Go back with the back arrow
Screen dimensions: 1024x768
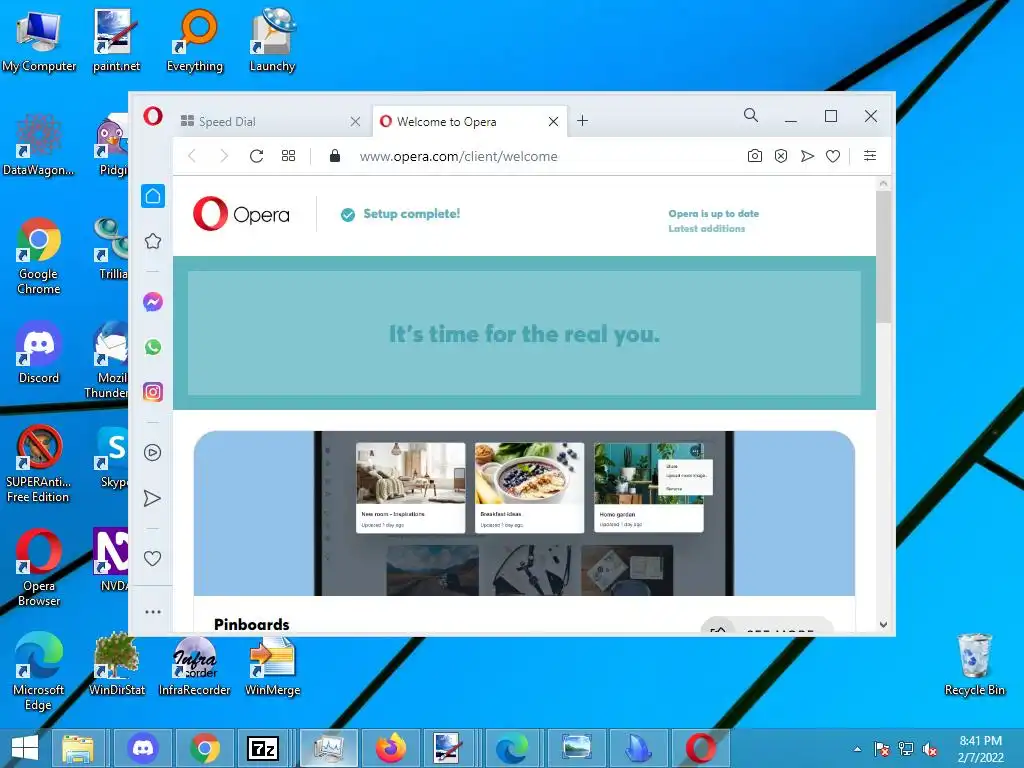coord(192,156)
